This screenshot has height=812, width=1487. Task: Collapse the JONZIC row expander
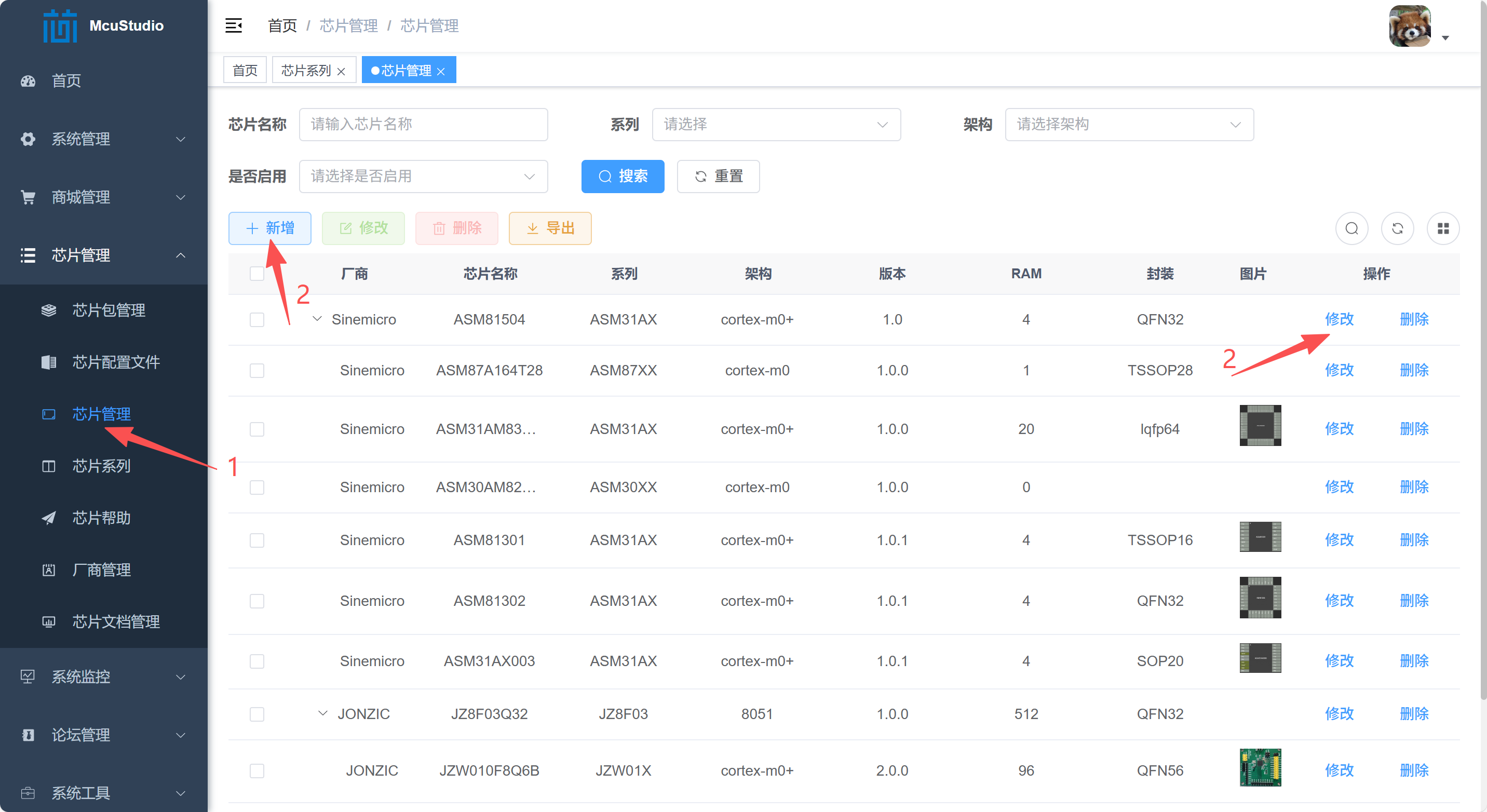[x=322, y=713]
